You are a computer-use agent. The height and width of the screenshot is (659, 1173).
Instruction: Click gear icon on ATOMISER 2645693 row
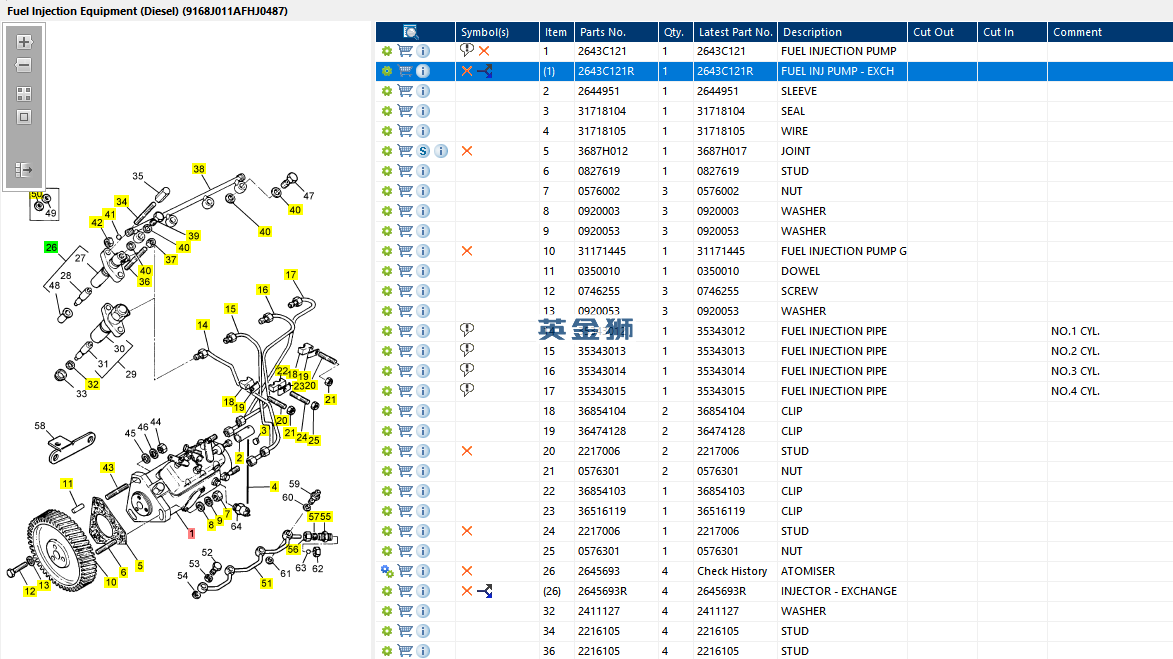pyautogui.click(x=387, y=571)
